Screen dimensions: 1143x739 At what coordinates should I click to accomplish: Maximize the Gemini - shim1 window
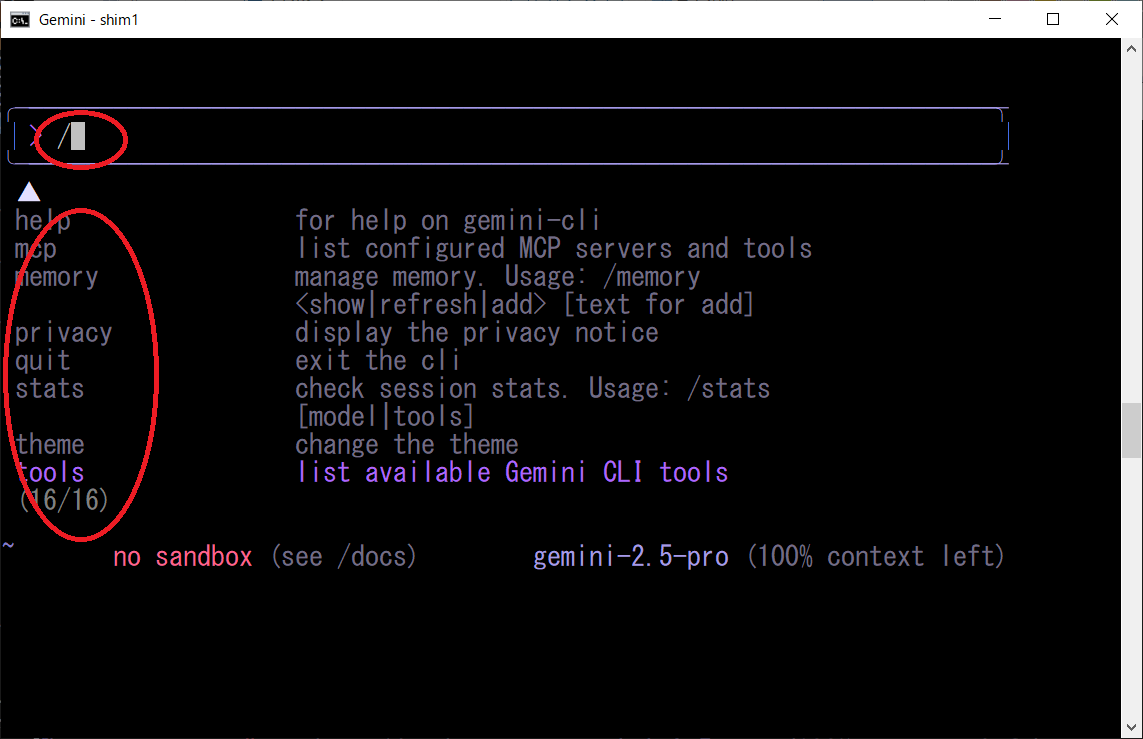click(1053, 19)
